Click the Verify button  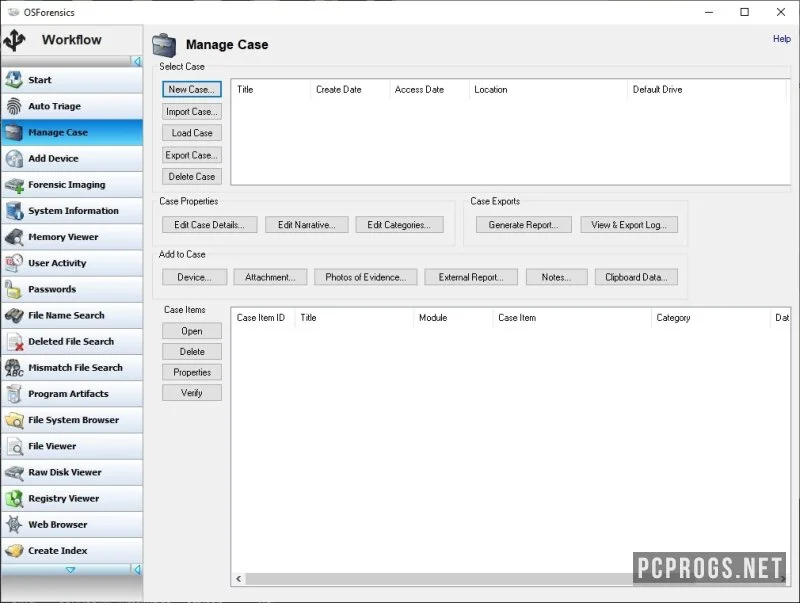(x=192, y=393)
